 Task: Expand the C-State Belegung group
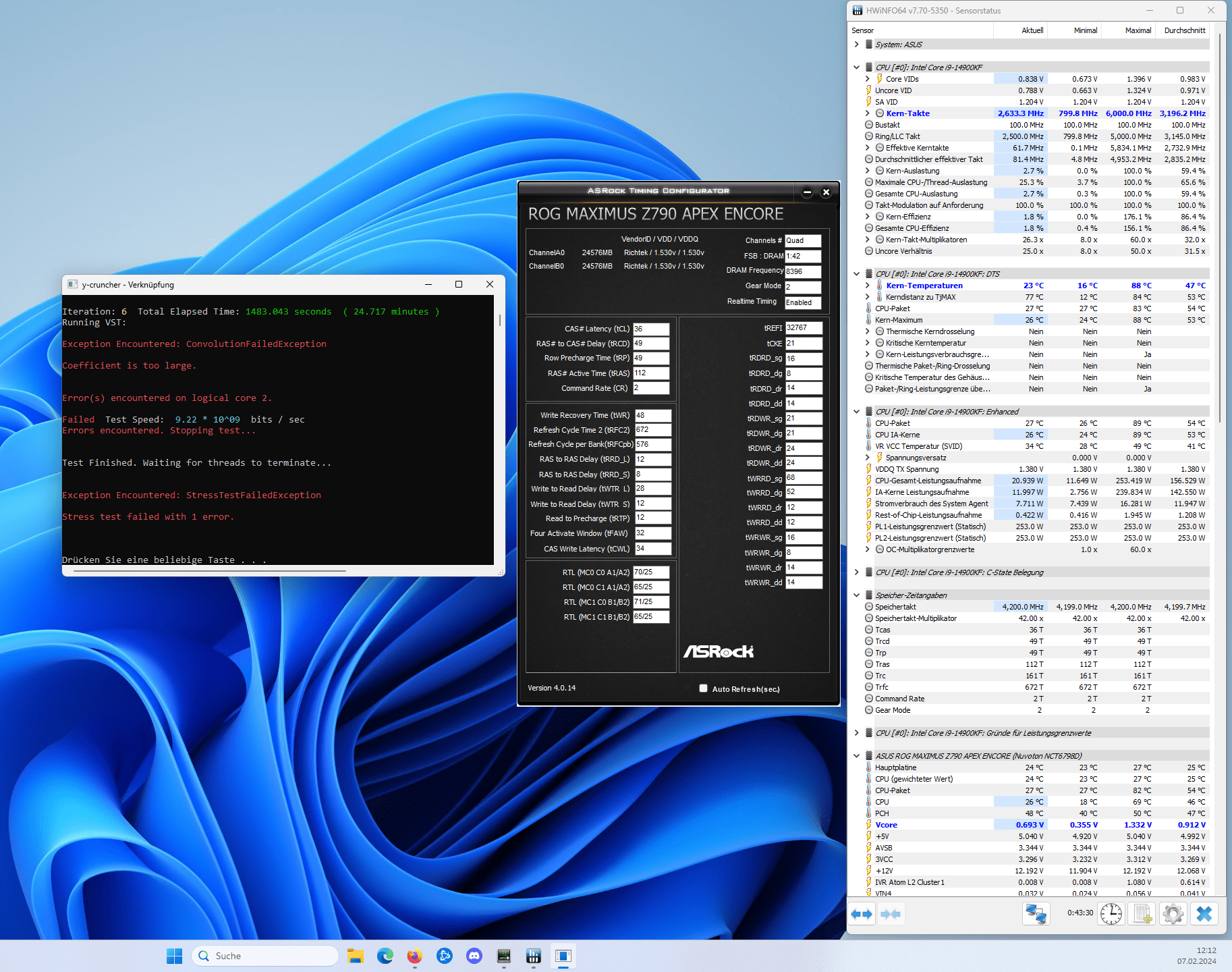(856, 572)
